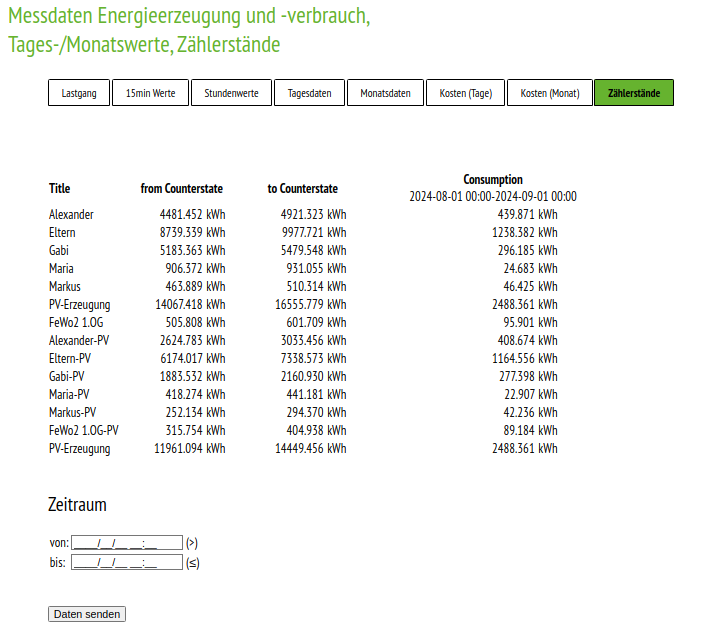The height and width of the screenshot is (635, 704).
Task: Click consumption value 24.683 kWh
Action: (x=531, y=269)
